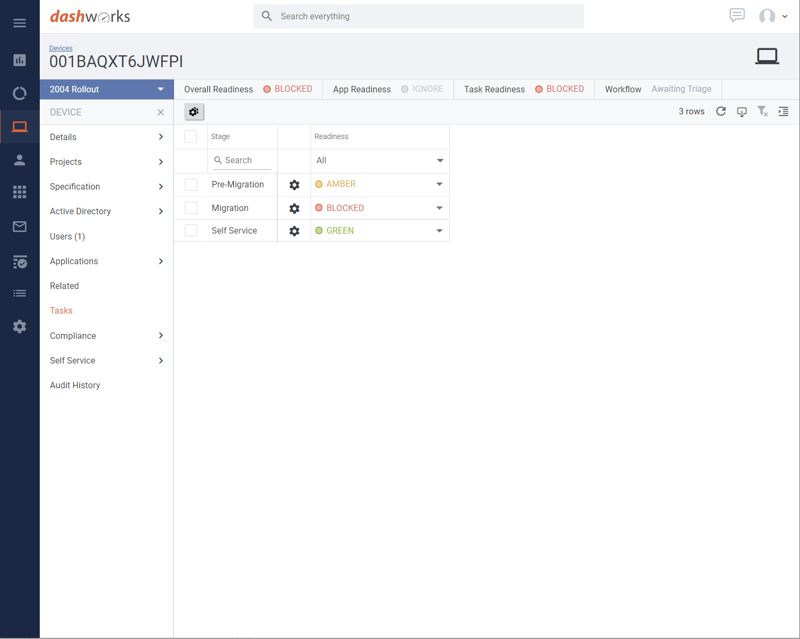The height and width of the screenshot is (639, 800).
Task: Refresh the tasks grid
Action: (720, 111)
